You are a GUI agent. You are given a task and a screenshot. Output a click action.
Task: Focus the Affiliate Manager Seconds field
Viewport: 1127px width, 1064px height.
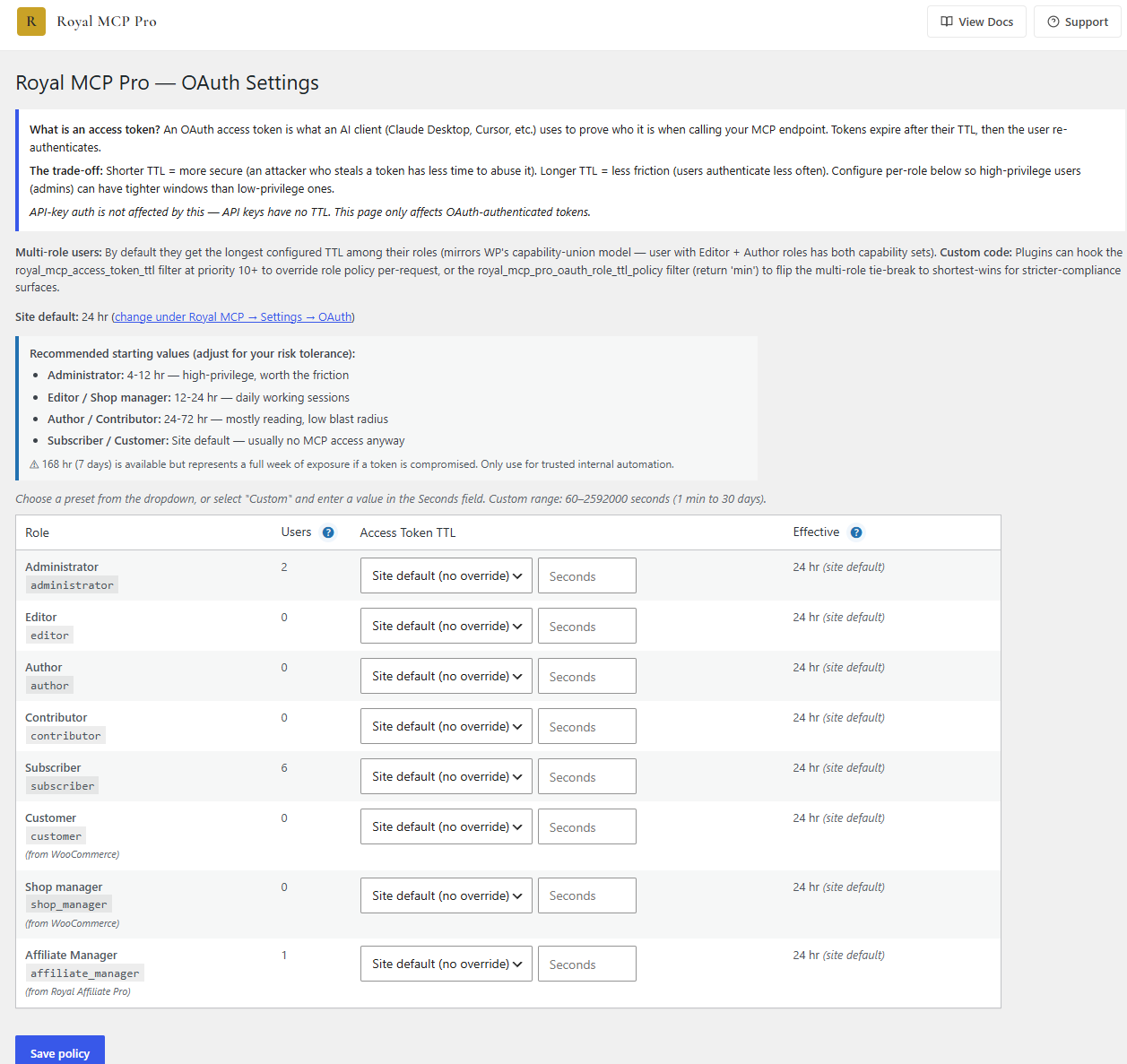point(587,964)
